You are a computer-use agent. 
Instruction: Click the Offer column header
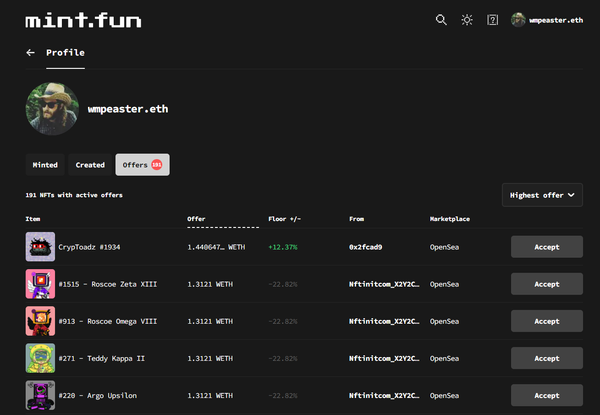pyautogui.click(x=196, y=219)
